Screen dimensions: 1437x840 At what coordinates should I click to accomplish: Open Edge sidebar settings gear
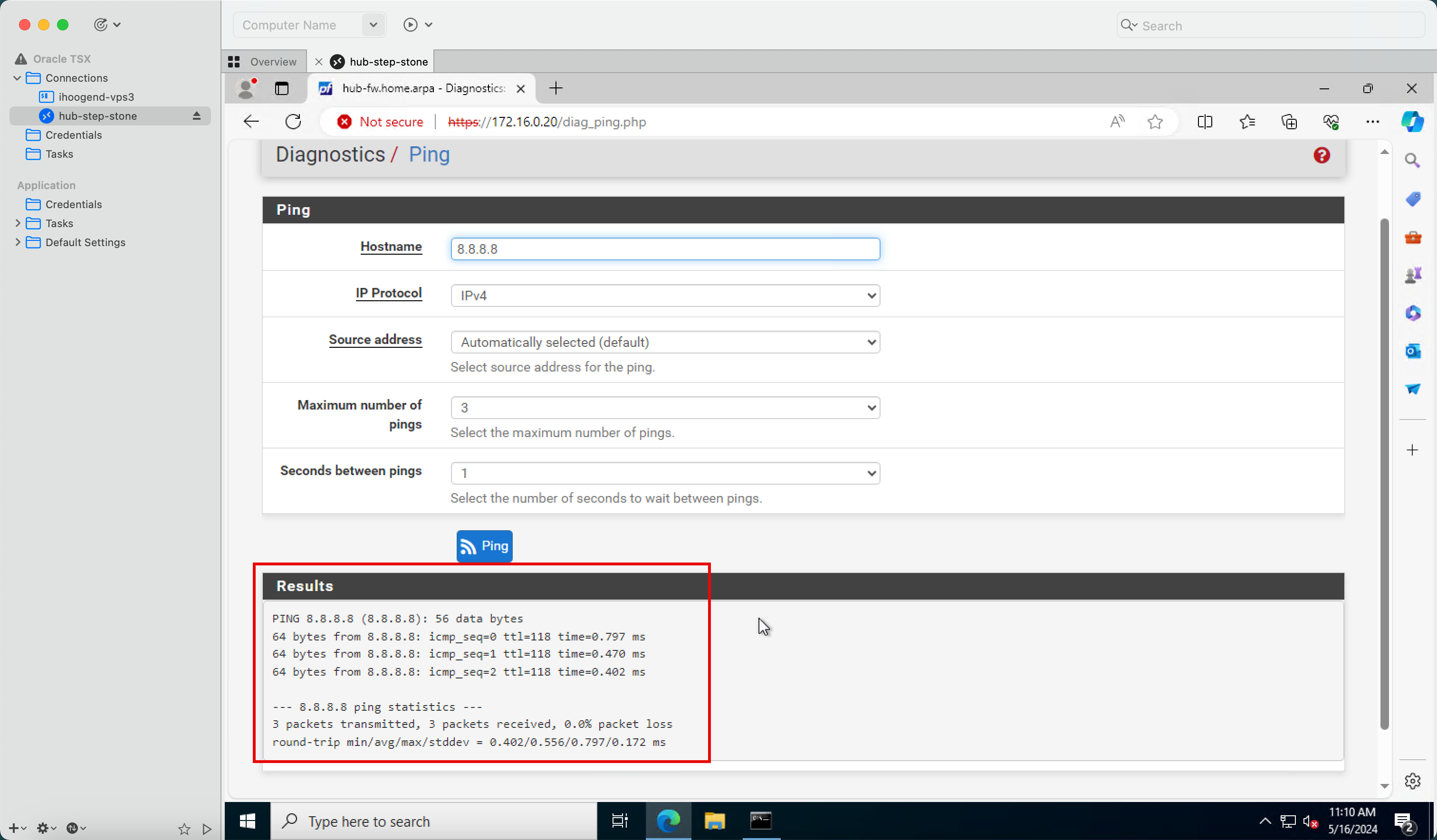coord(1412,781)
